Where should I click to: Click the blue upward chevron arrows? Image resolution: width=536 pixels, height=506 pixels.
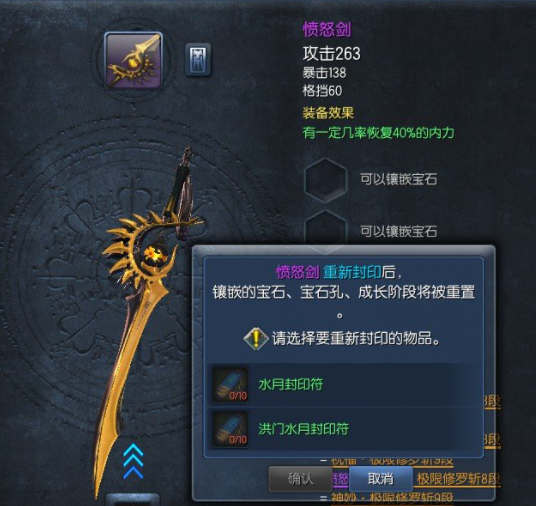[x=133, y=462]
